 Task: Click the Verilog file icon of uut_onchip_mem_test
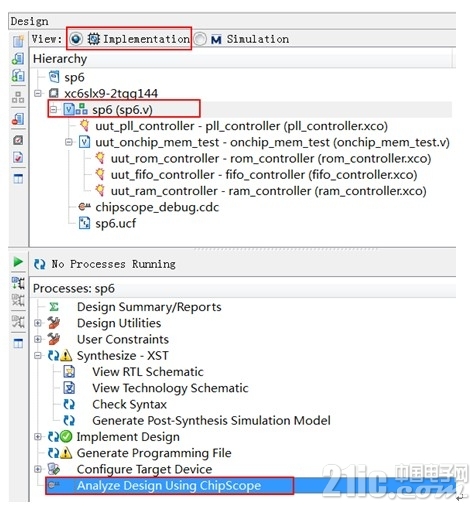pos(84,142)
